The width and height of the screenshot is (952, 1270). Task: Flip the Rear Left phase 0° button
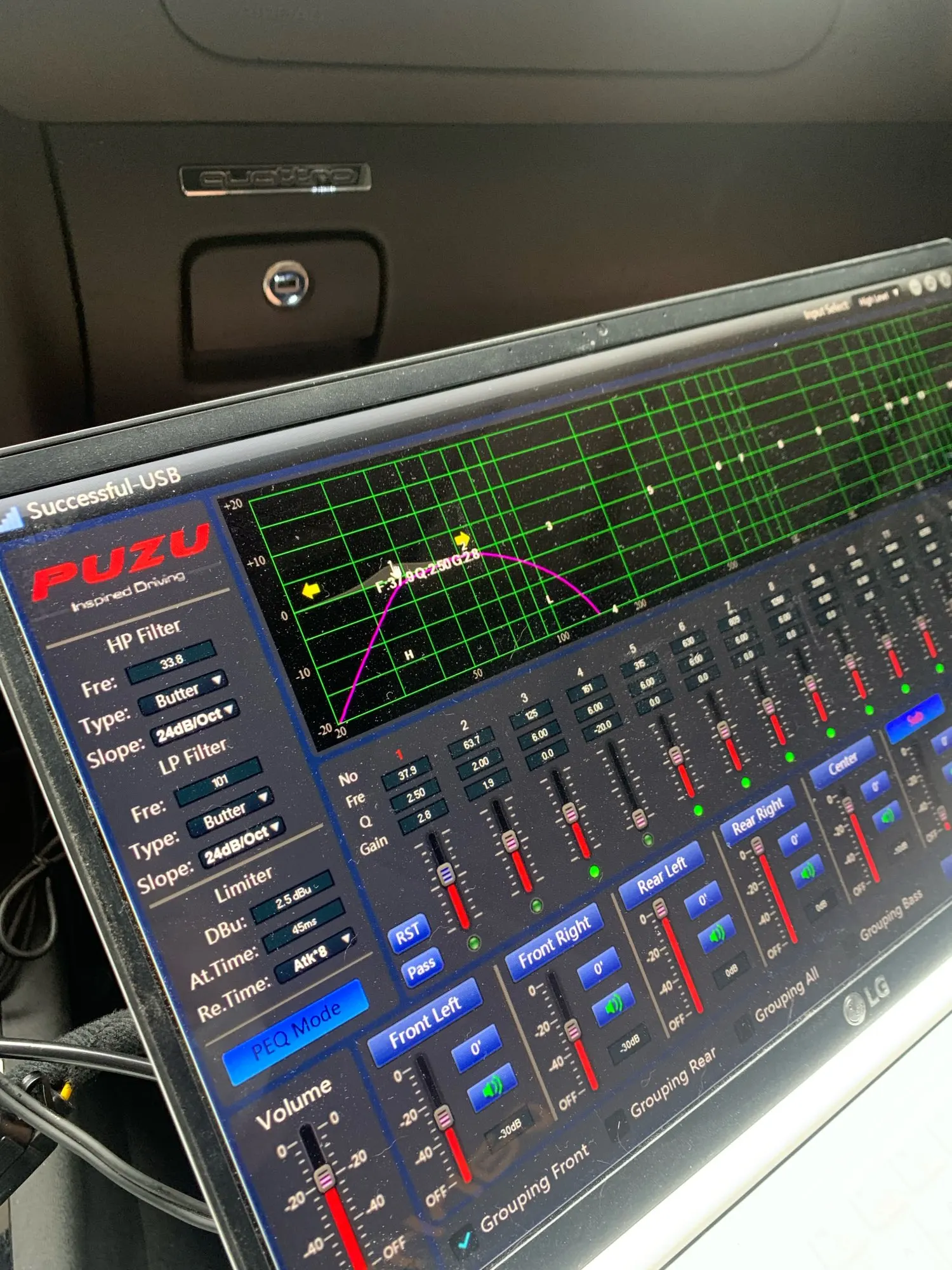pyautogui.click(x=703, y=899)
